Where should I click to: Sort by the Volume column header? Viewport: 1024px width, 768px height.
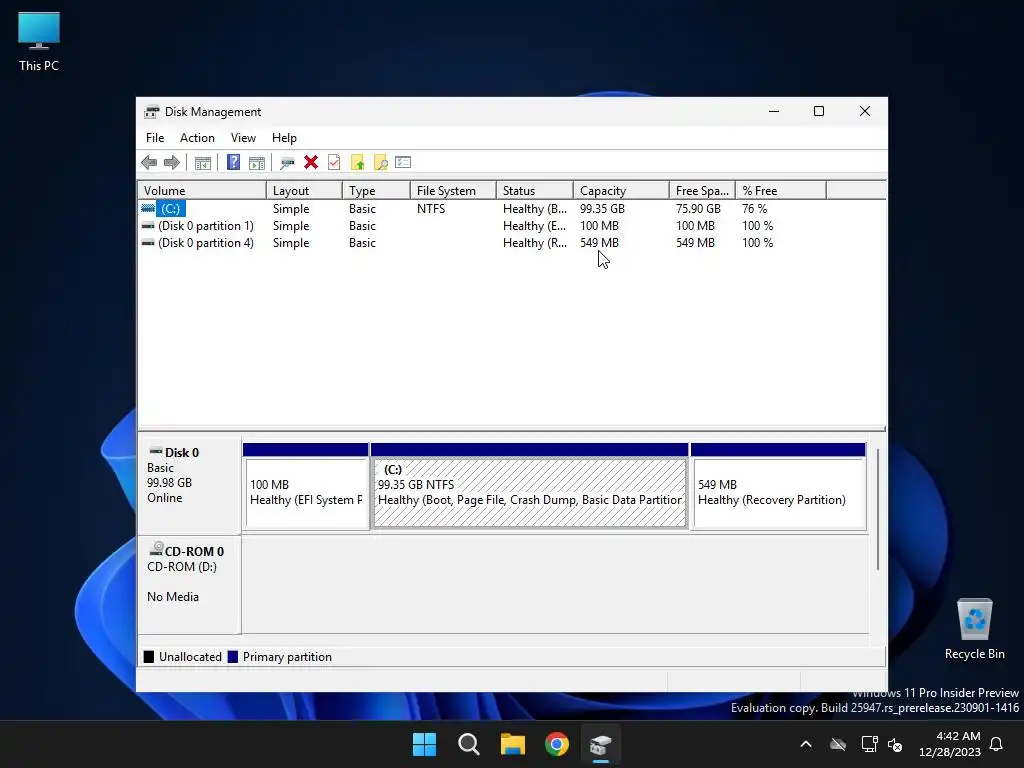202,191
